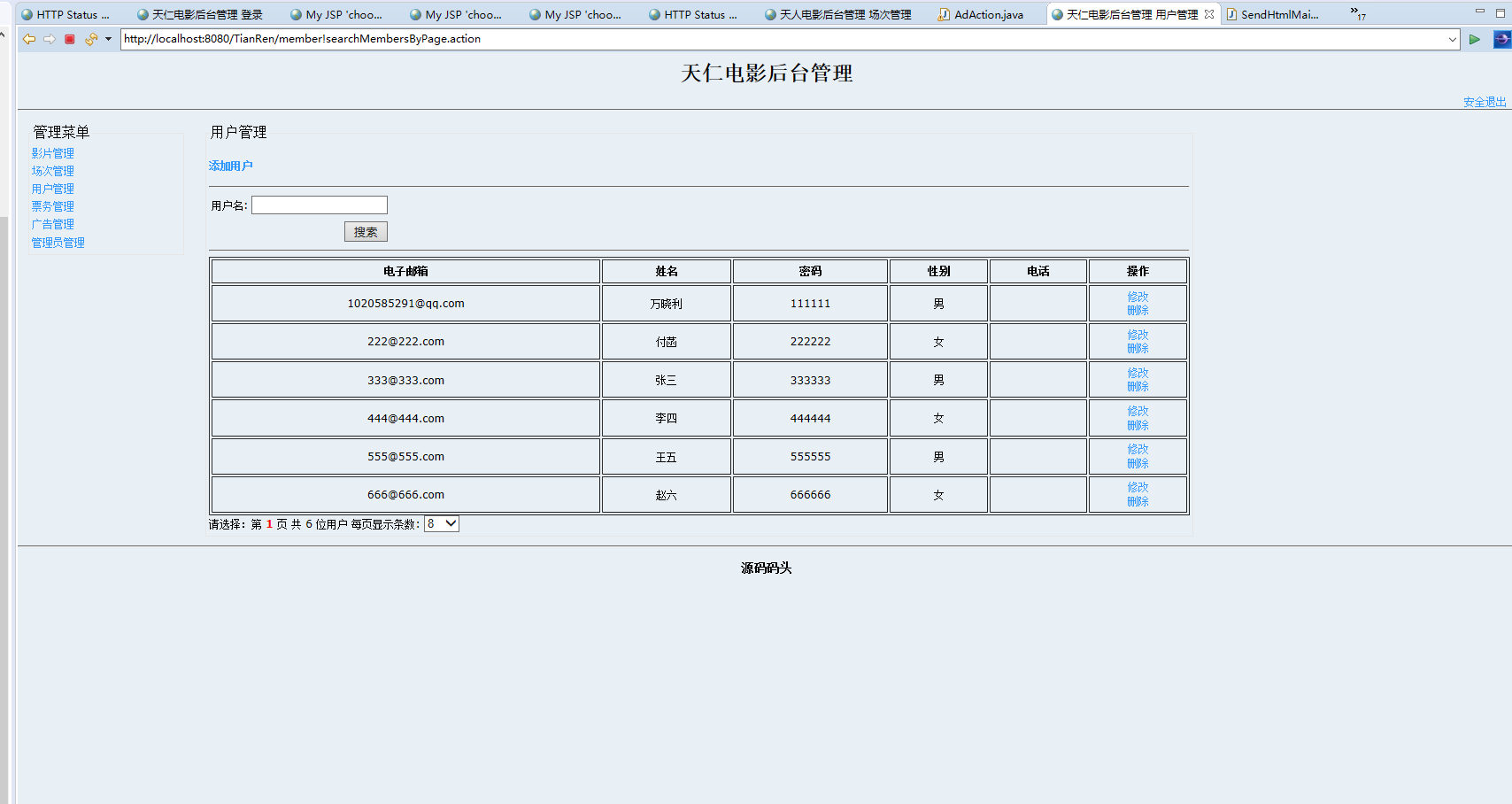Open the small dropdown arrow next to refresh
Image resolution: width=1512 pixels, height=804 pixels.
[x=107, y=39]
